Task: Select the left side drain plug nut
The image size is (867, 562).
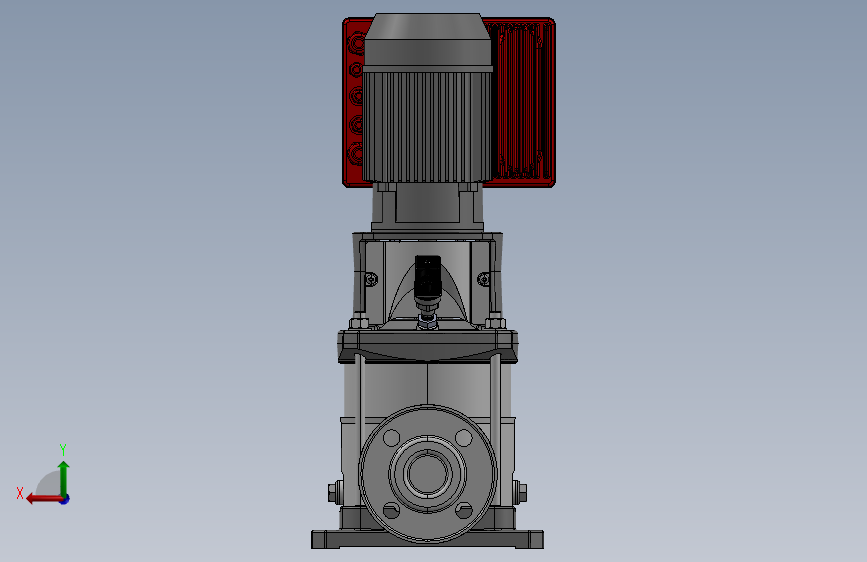Action: [x=334, y=492]
